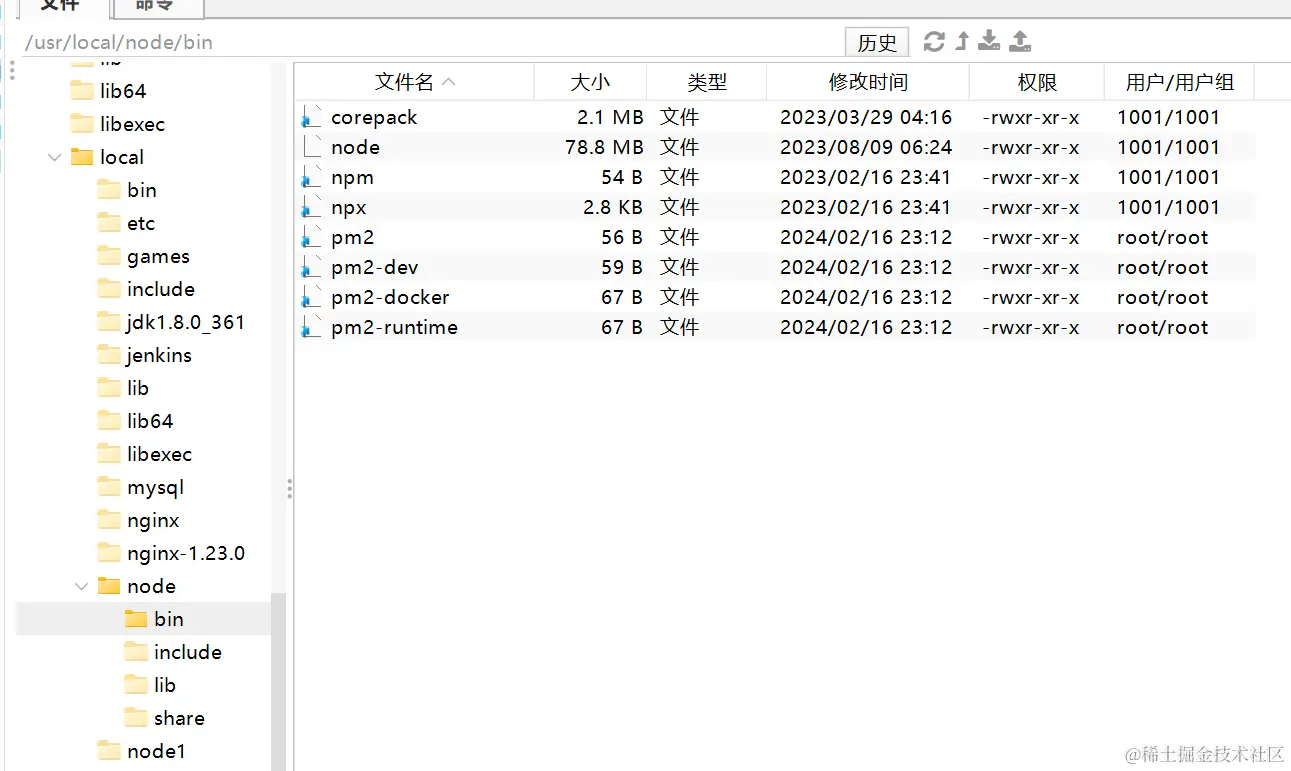This screenshot has height=771, width=1291.
Task: Click the -rwxr-xr-x permission of corepack row
Action: [1031, 118]
